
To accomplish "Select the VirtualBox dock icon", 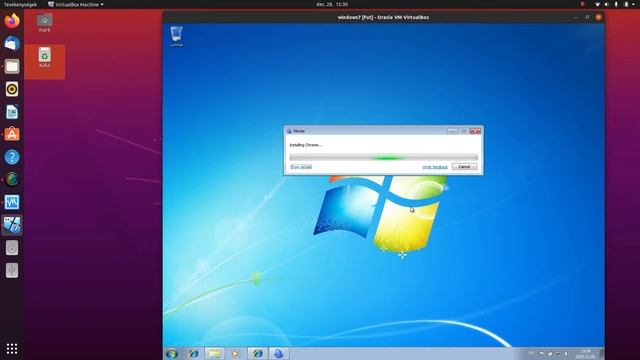I will [x=12, y=225].
